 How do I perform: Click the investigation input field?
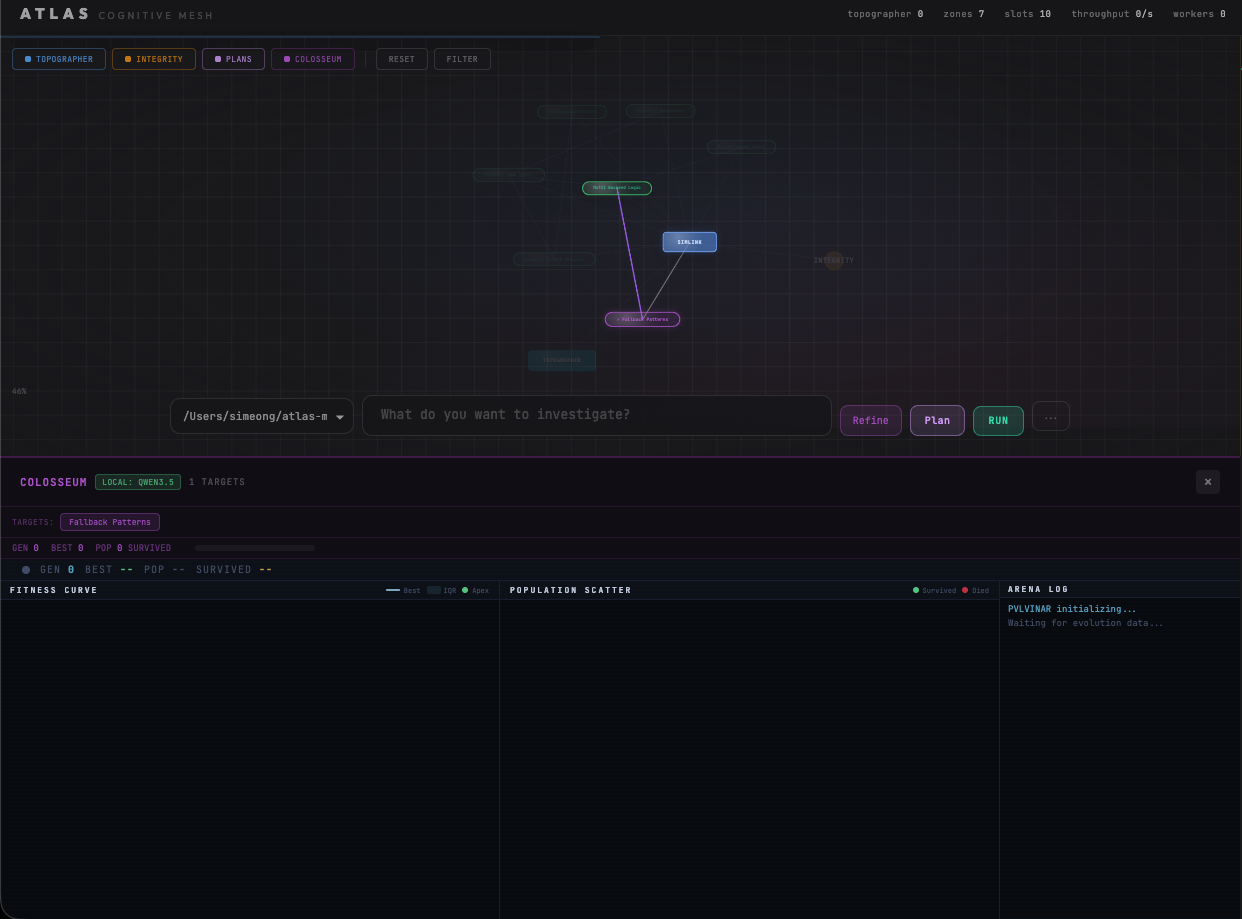coord(597,414)
